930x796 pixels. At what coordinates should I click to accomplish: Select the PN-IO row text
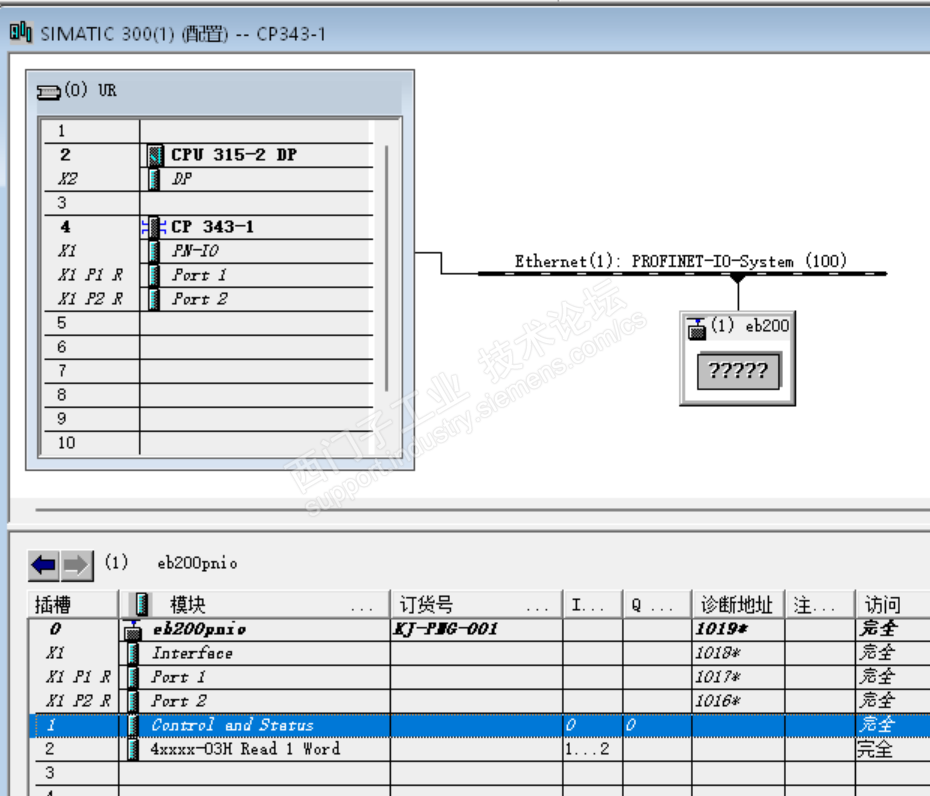pyautogui.click(x=196, y=251)
